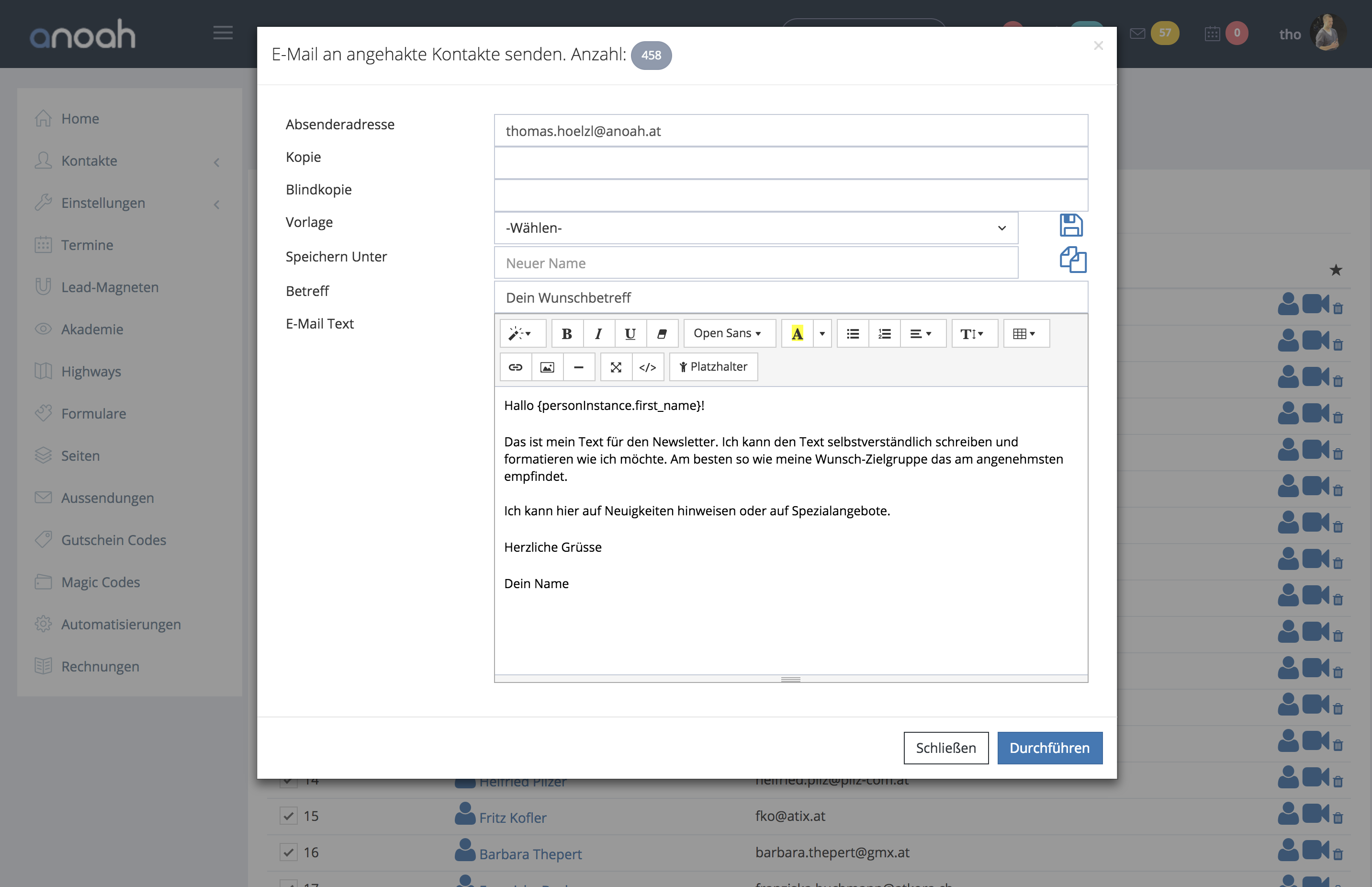The image size is (1372, 887).
Task: Click the Durchführen button
Action: tap(1049, 748)
